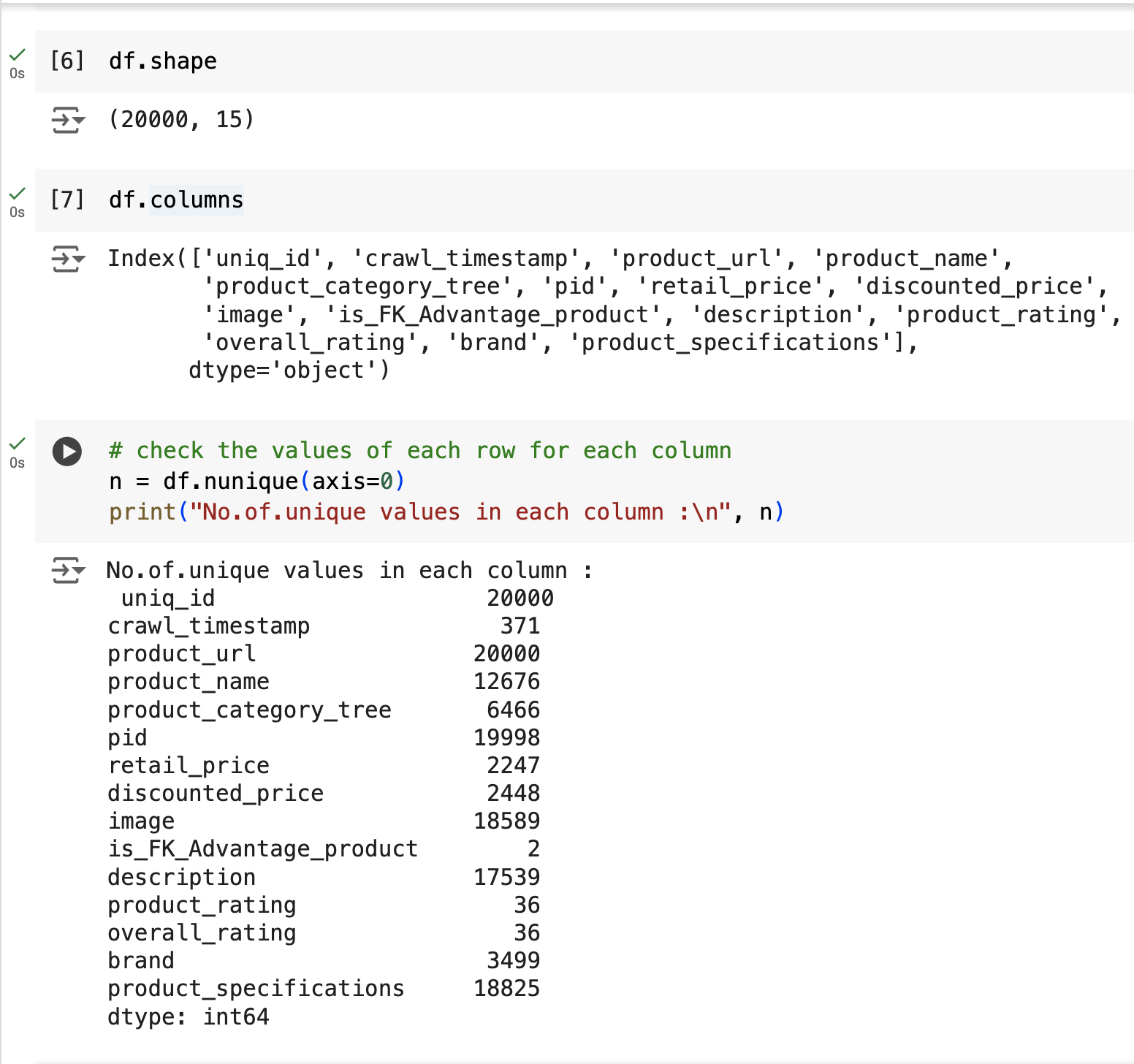Click the [7] execution count indicator
1134x1064 pixels.
67,199
